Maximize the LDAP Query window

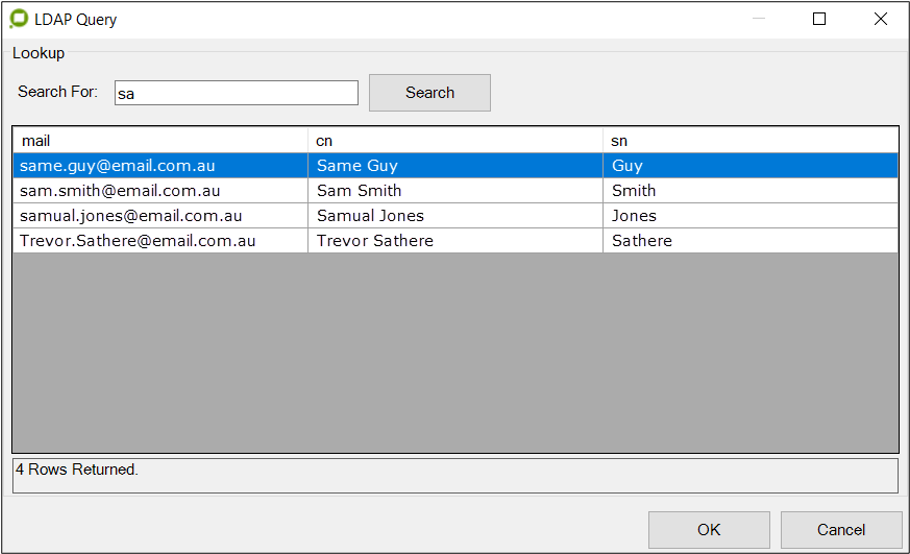[x=819, y=19]
